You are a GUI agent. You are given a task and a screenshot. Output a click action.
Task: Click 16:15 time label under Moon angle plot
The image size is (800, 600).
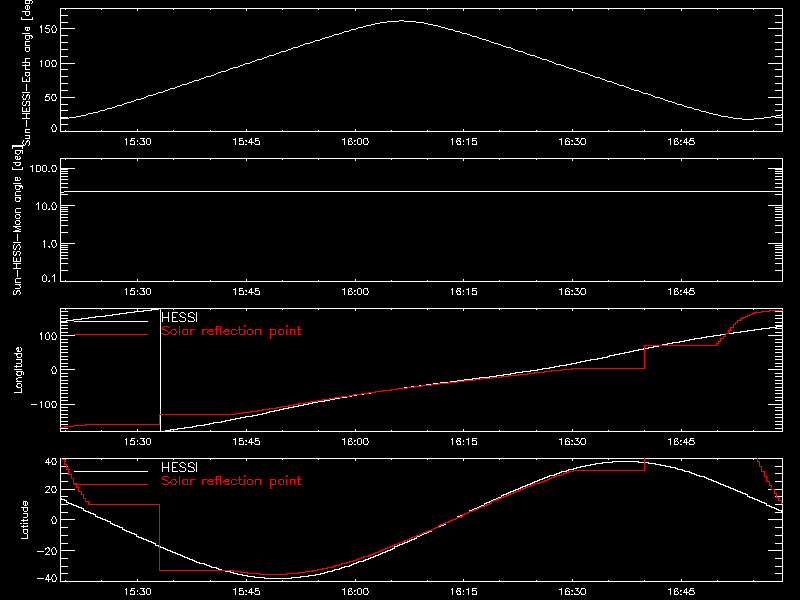(464, 292)
